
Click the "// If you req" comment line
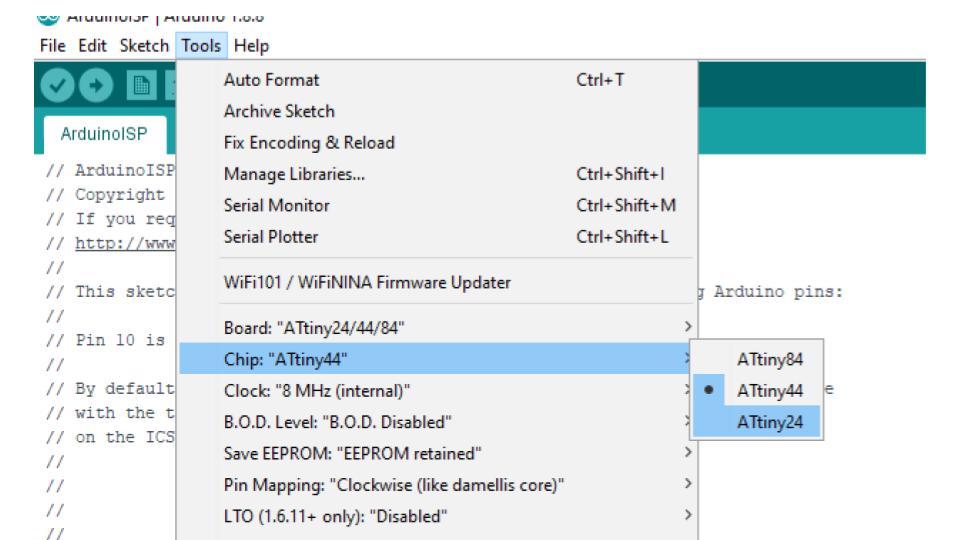tap(110, 219)
